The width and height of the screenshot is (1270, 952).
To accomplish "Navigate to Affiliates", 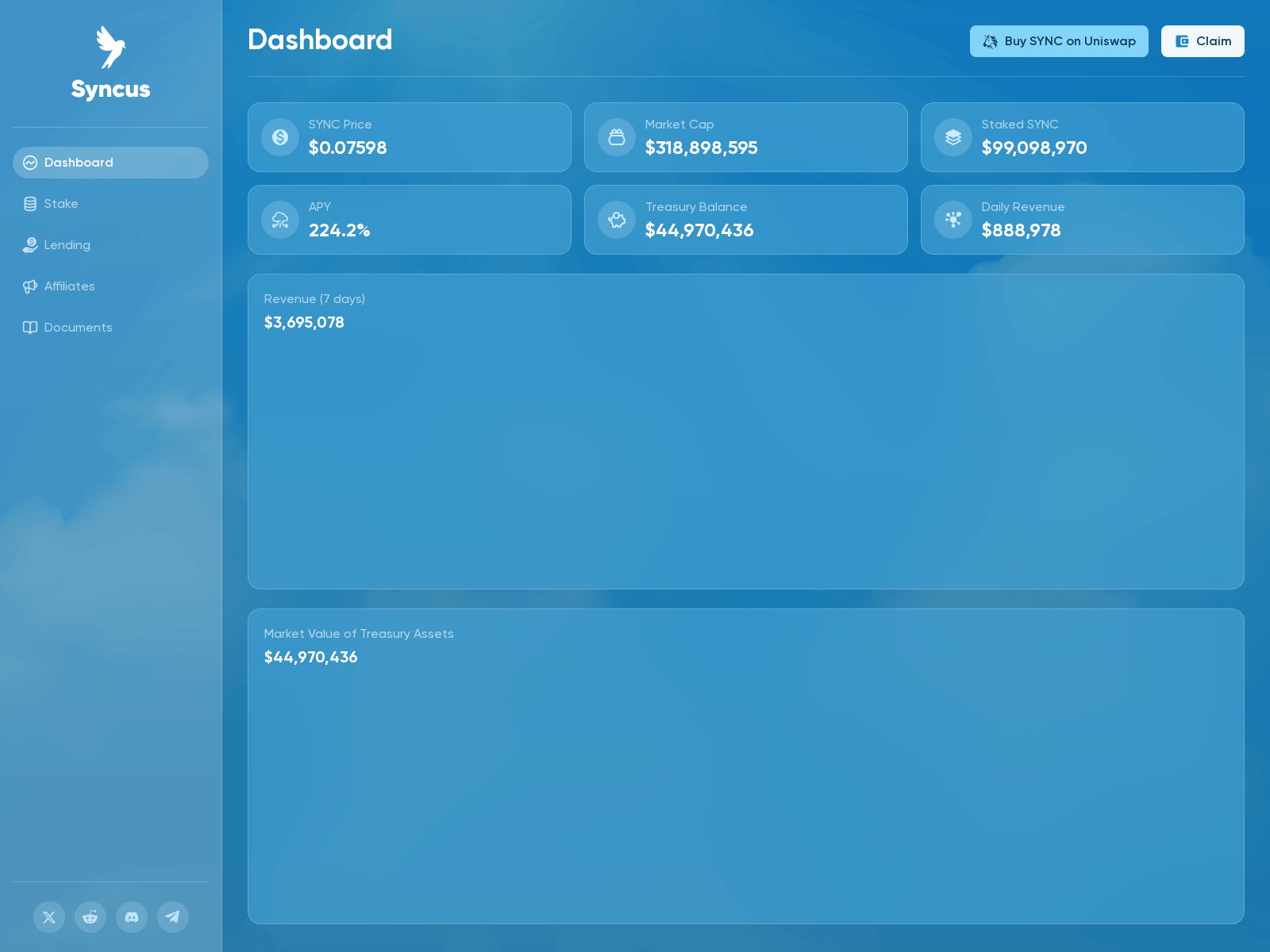I will pos(110,286).
